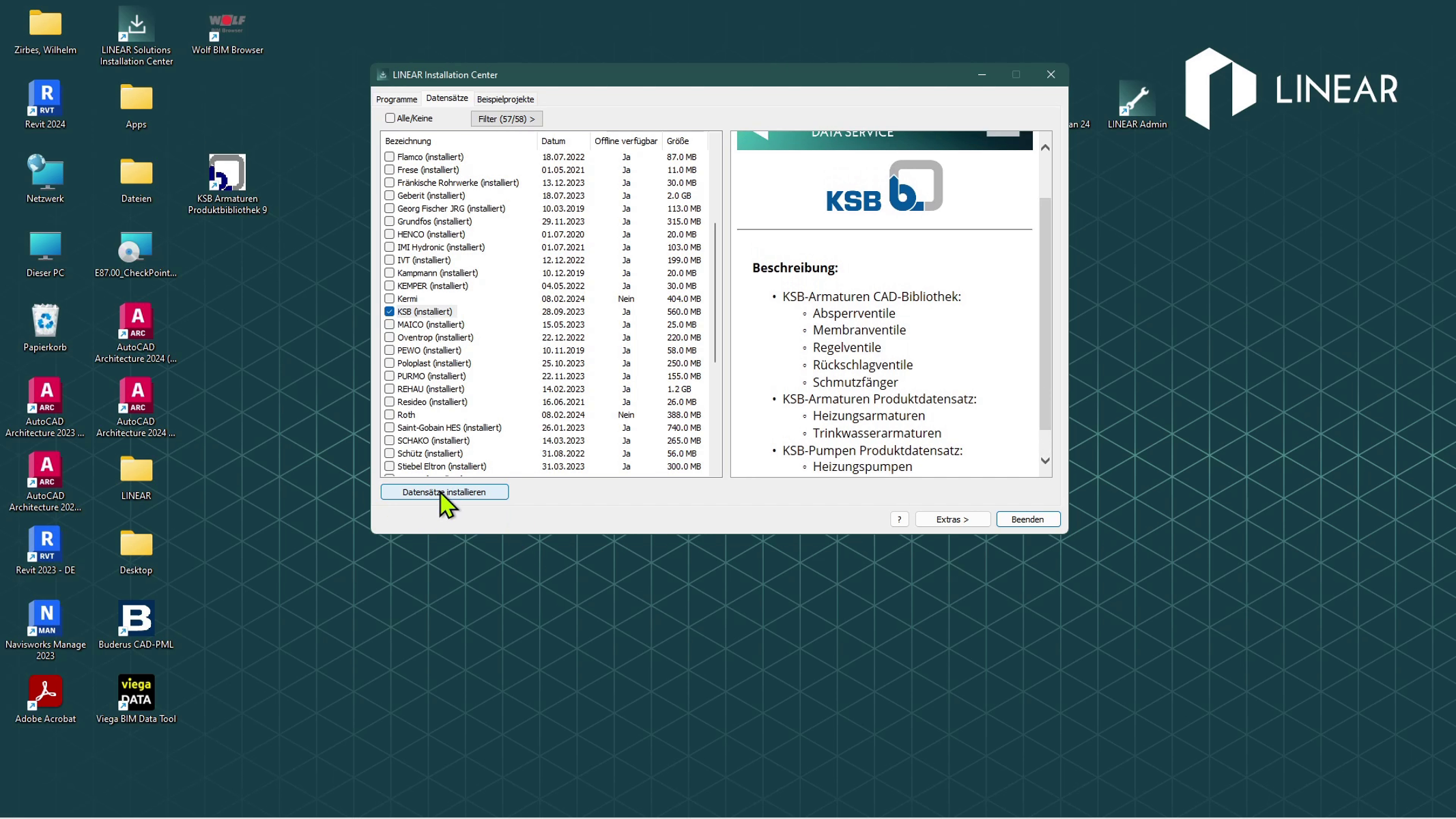Image resolution: width=1456 pixels, height=819 pixels.
Task: Select the Buderus CAD-PML icon
Action: pyautogui.click(x=136, y=618)
